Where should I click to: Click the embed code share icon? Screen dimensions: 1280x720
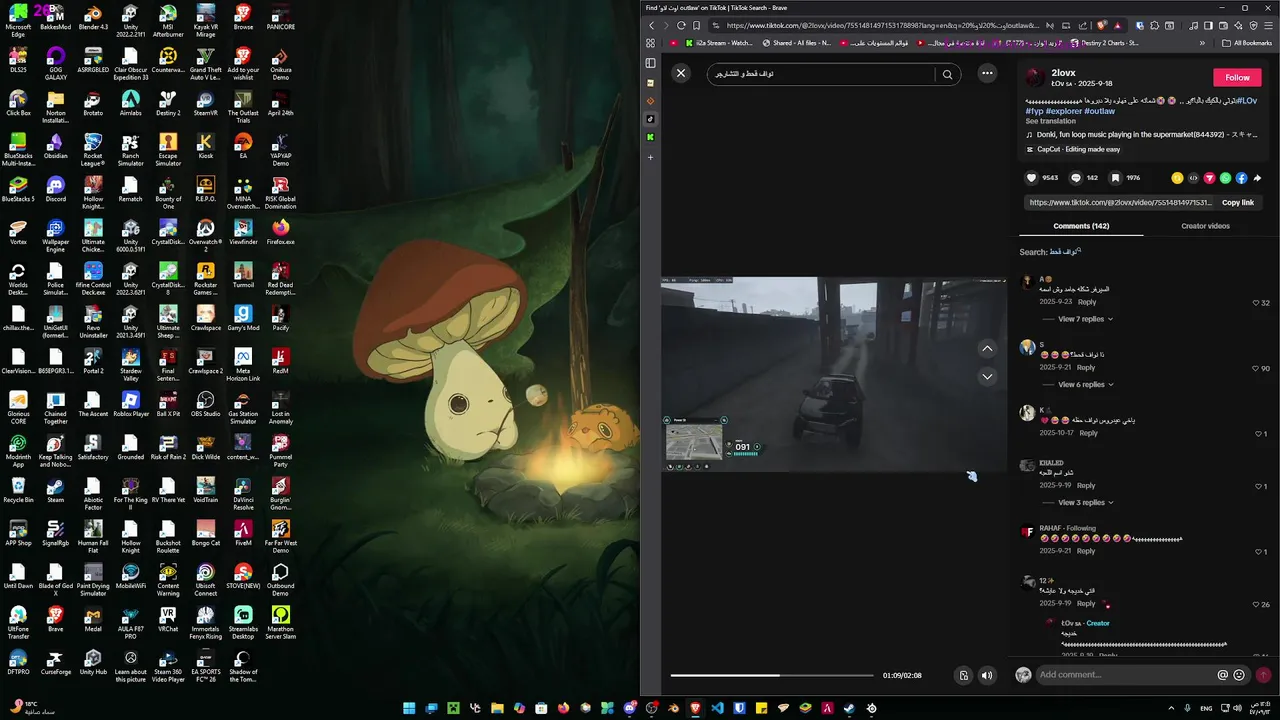coord(1193,178)
